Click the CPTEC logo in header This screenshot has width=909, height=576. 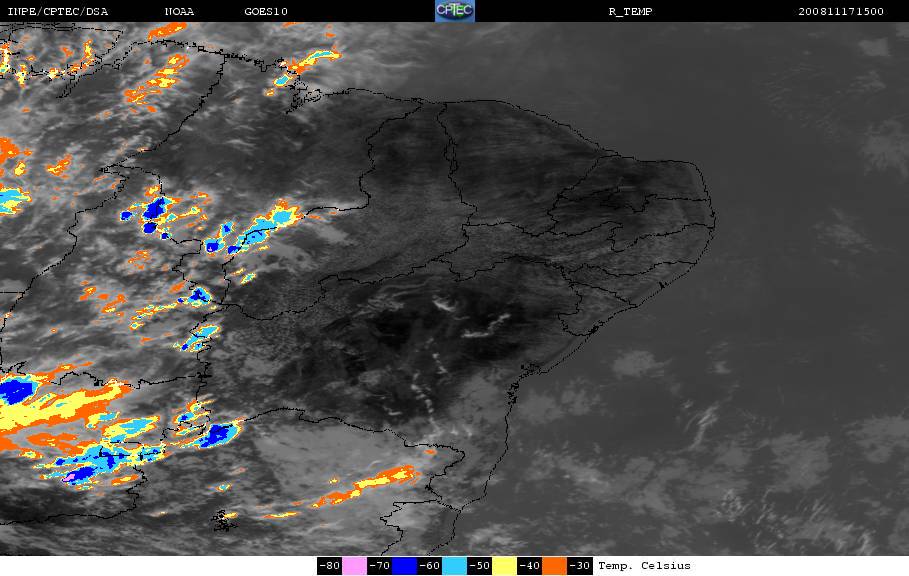(x=455, y=10)
